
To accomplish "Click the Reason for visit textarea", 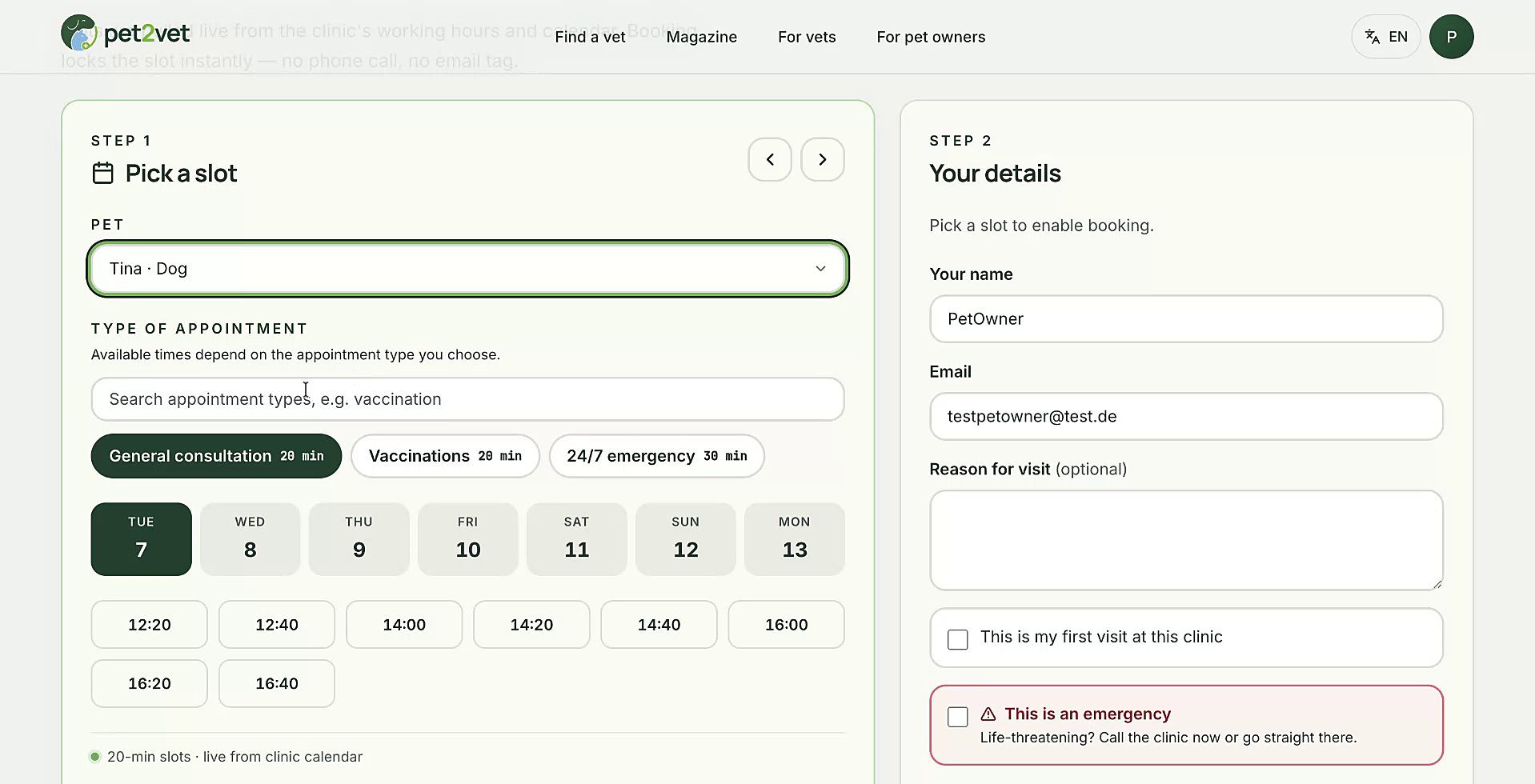I will pyautogui.click(x=1186, y=541).
